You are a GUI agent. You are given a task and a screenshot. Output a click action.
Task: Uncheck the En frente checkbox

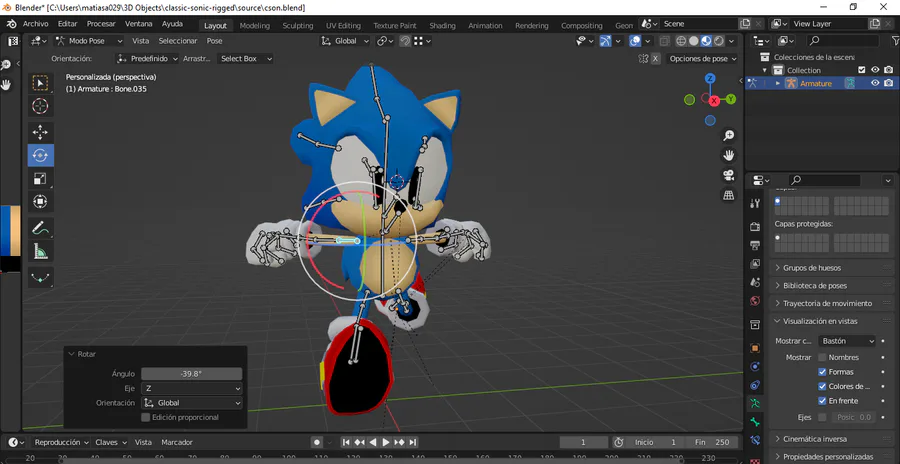click(822, 400)
